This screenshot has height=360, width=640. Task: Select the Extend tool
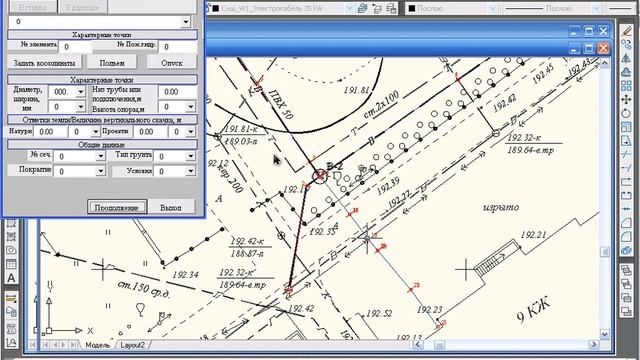click(626, 168)
